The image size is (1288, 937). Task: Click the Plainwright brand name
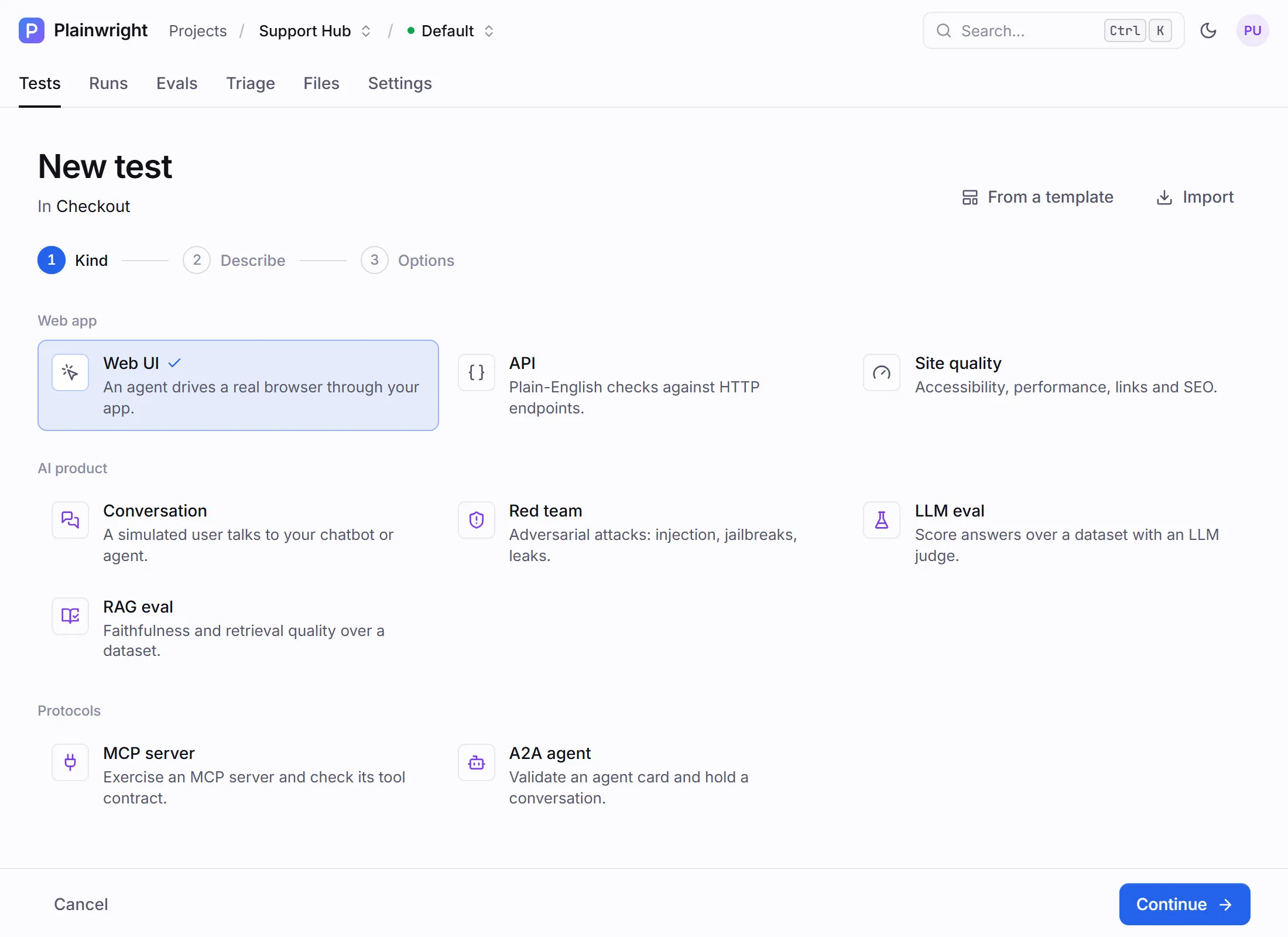click(x=101, y=30)
